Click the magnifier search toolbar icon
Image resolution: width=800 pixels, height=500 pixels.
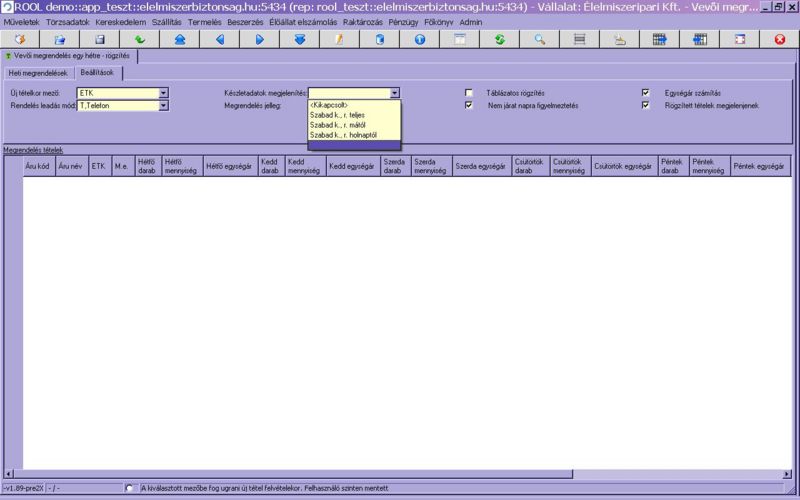point(539,39)
